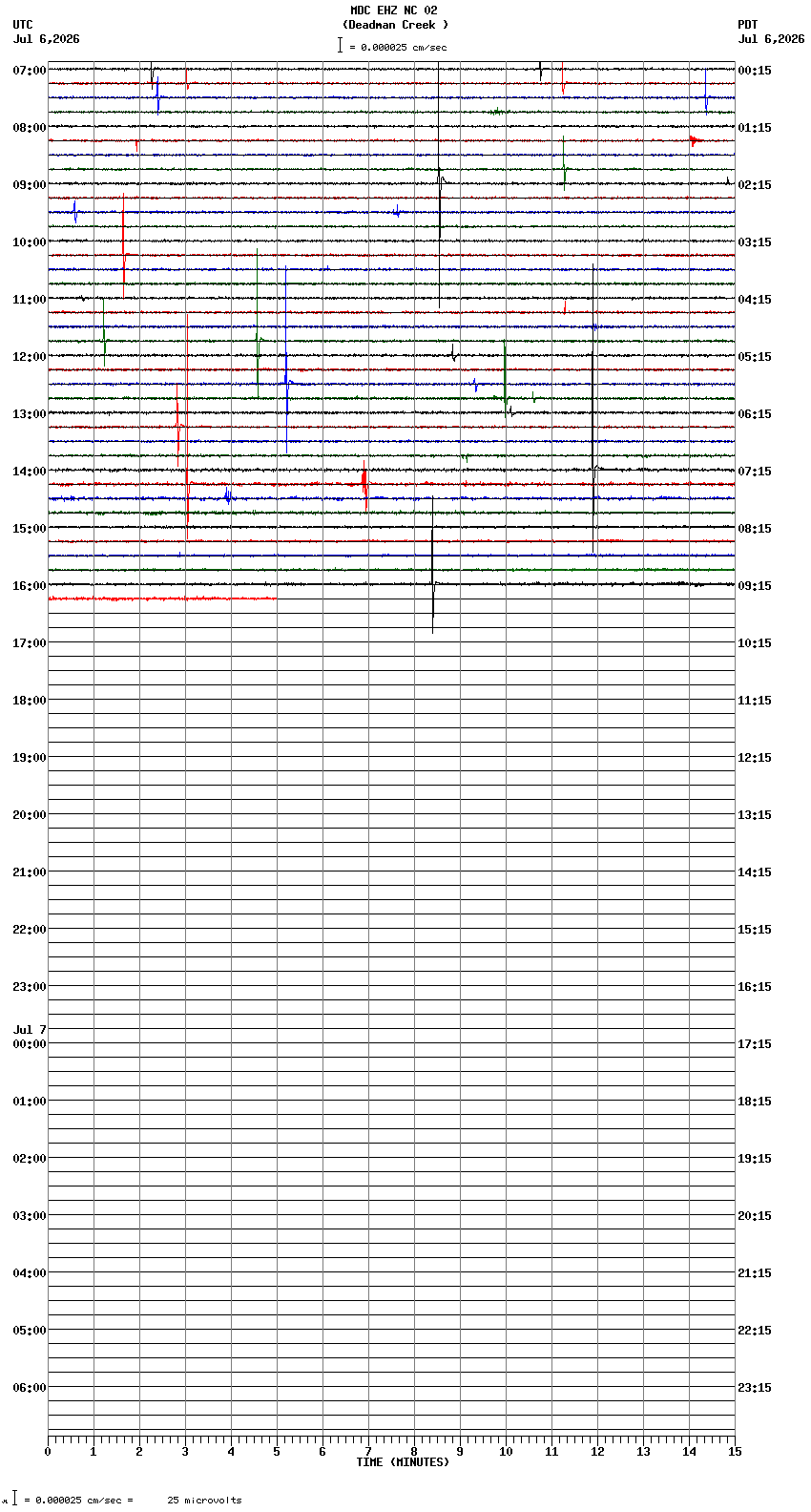Image resolution: width=811 pixels, height=1512 pixels.
Task: Click the '16:00' UTC time label
Action: pos(30,586)
